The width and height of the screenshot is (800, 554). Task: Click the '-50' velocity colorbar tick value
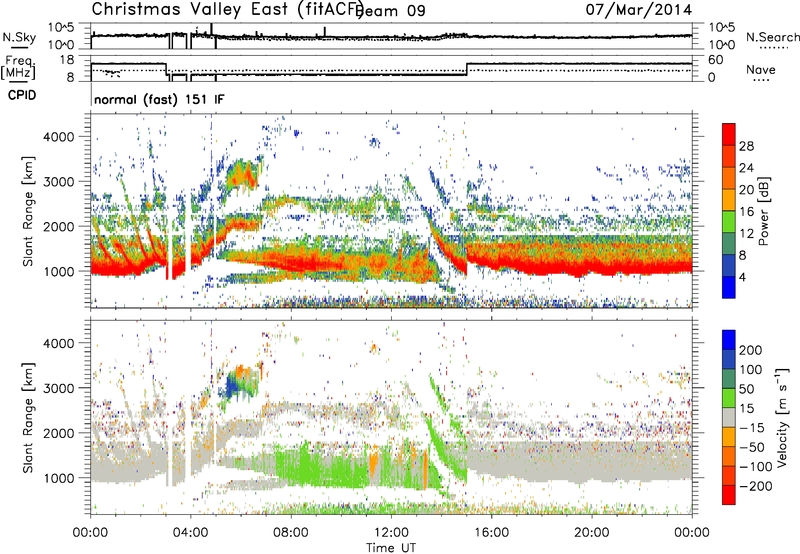pos(751,447)
